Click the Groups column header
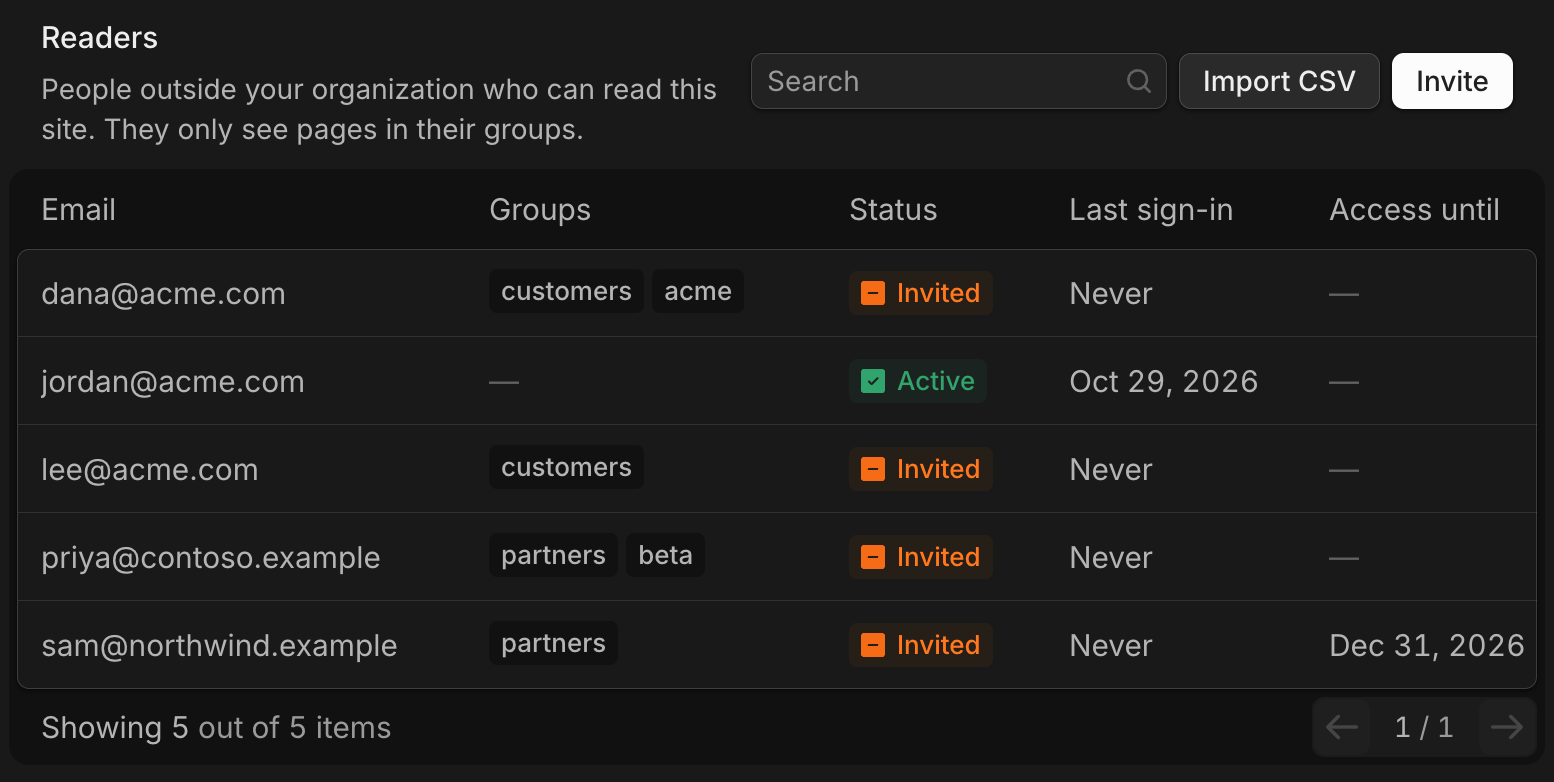The width and height of the screenshot is (1554, 782). 540,210
